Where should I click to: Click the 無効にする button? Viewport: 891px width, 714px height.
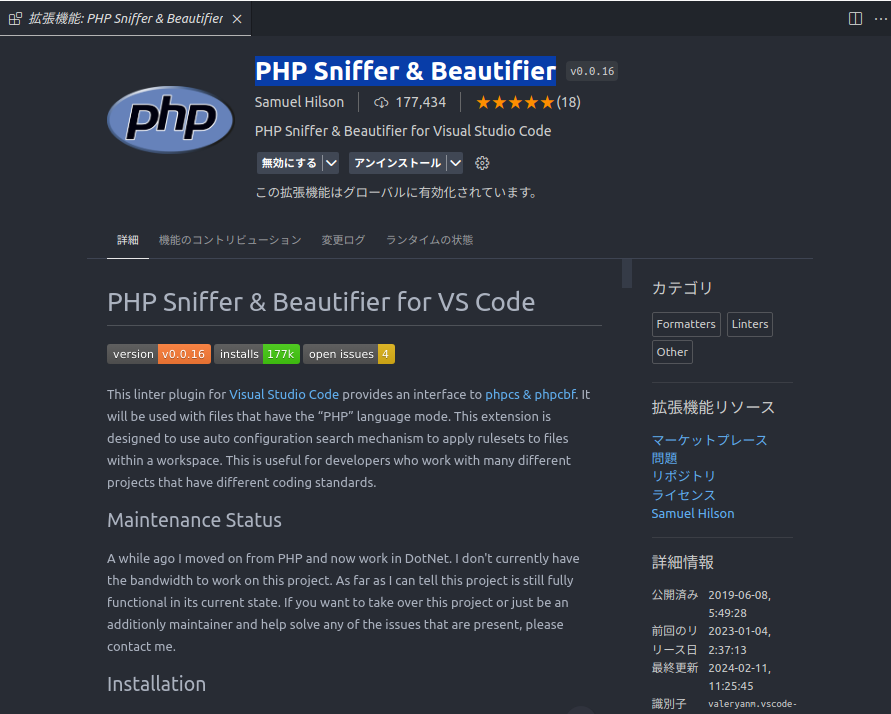289,163
